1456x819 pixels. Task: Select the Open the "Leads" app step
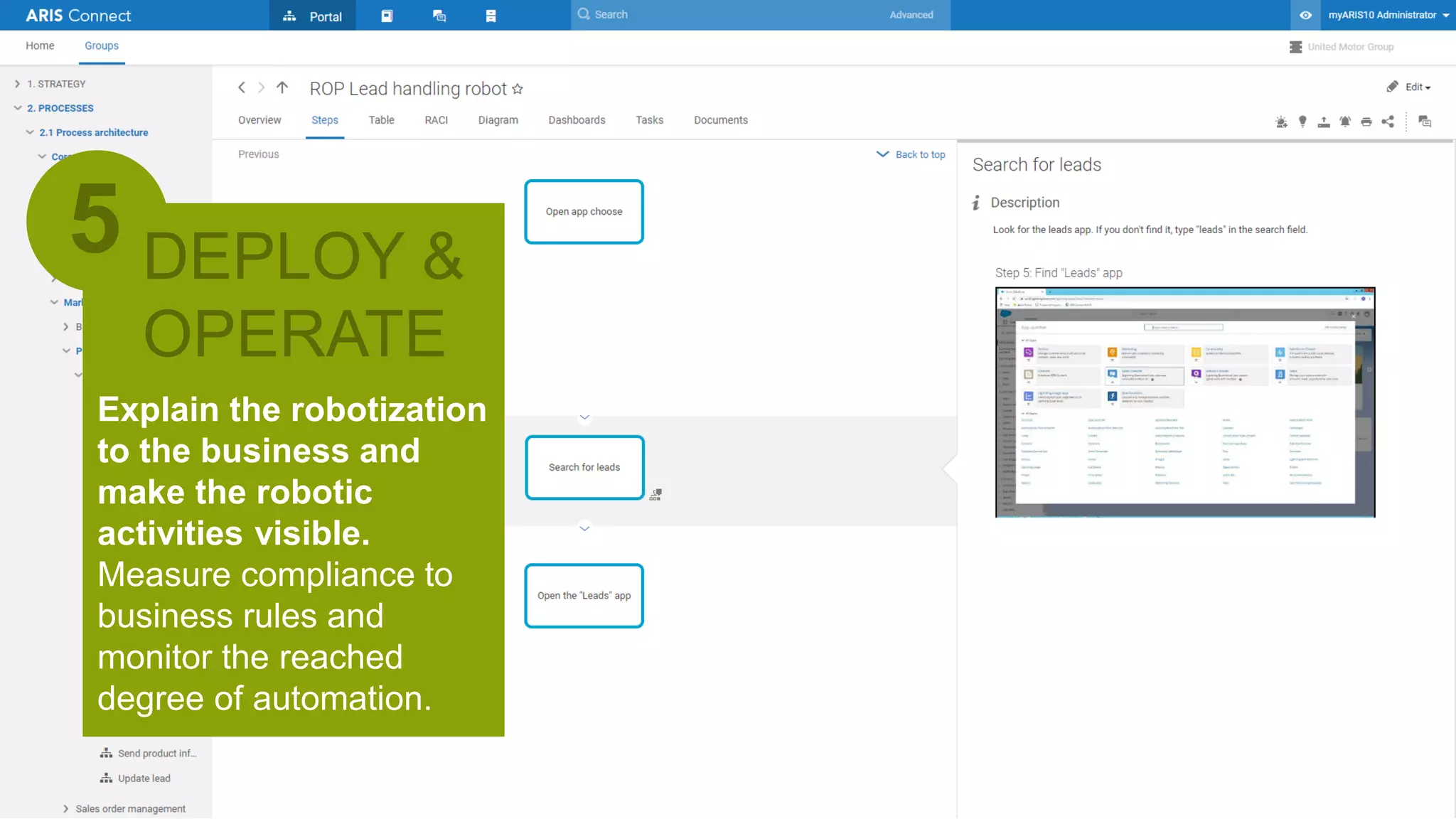pyautogui.click(x=584, y=596)
